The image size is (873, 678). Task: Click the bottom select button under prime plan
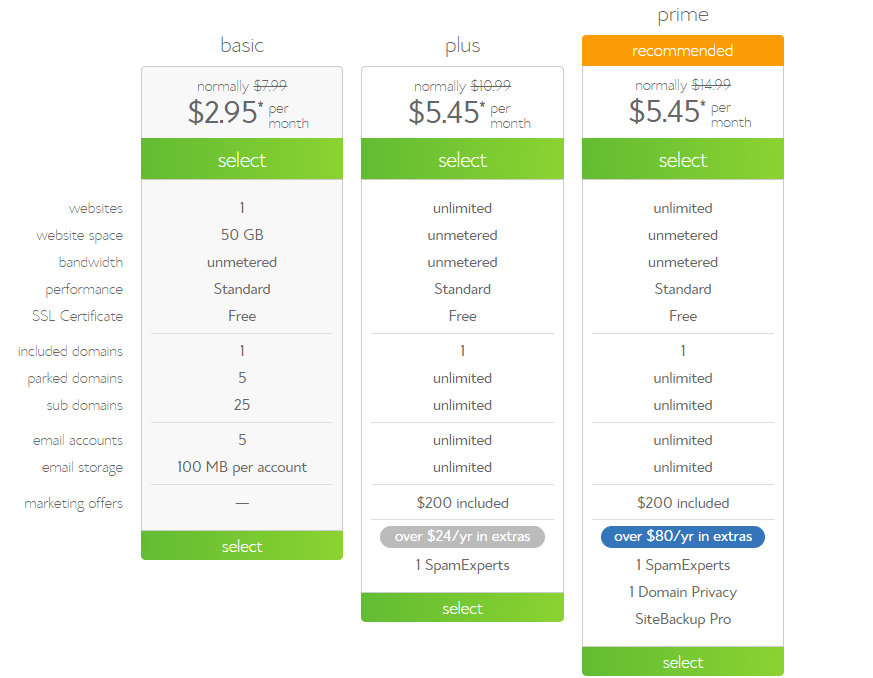coord(683,662)
